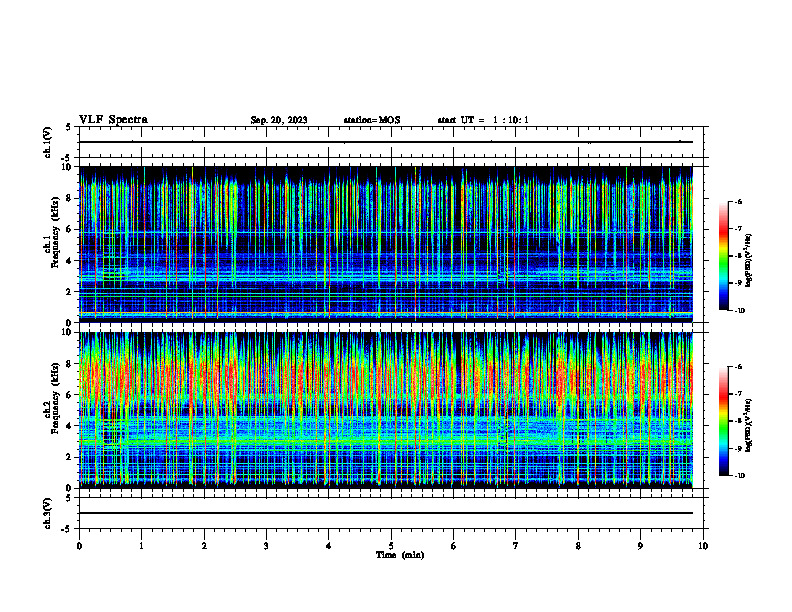792x612 pixels.
Task: Select the date text "Sep. 20, 2023"
Action: click(279, 120)
